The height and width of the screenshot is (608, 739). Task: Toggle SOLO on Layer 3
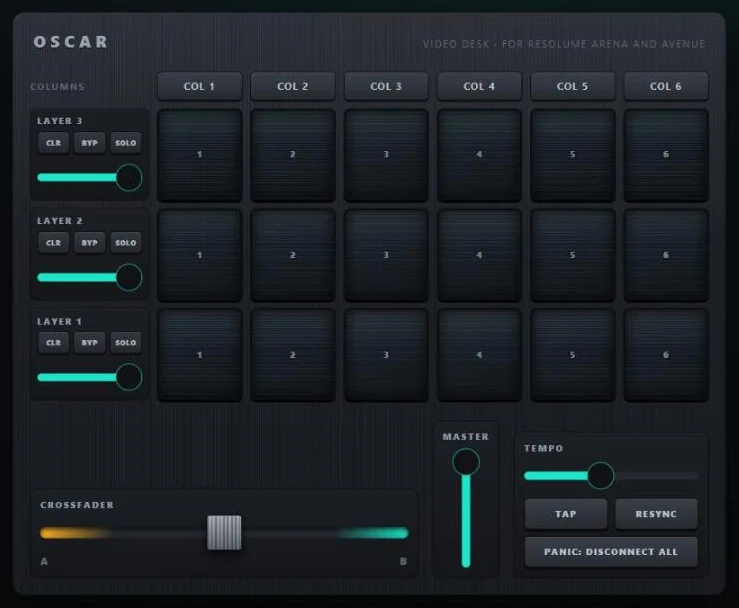126,143
